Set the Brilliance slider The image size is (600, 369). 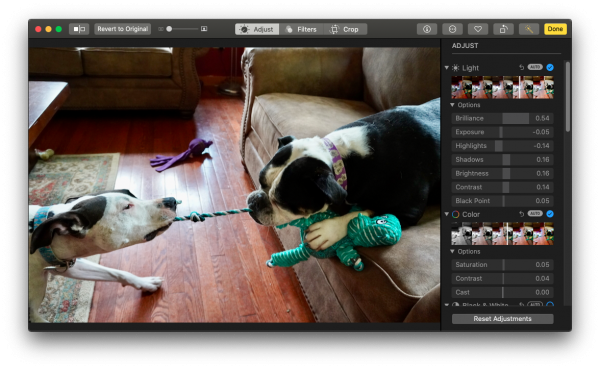(502, 118)
